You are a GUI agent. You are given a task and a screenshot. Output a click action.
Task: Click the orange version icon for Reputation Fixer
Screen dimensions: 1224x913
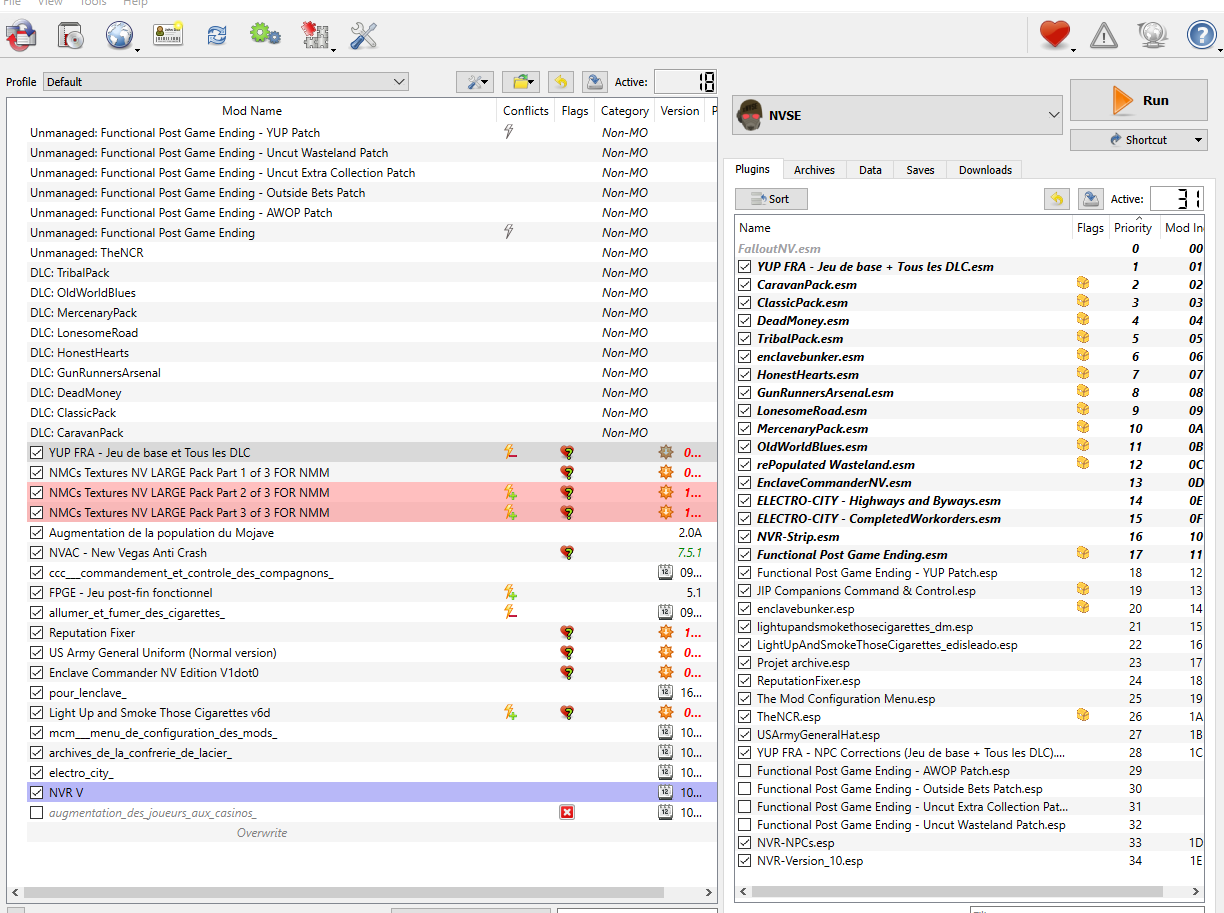coord(665,632)
